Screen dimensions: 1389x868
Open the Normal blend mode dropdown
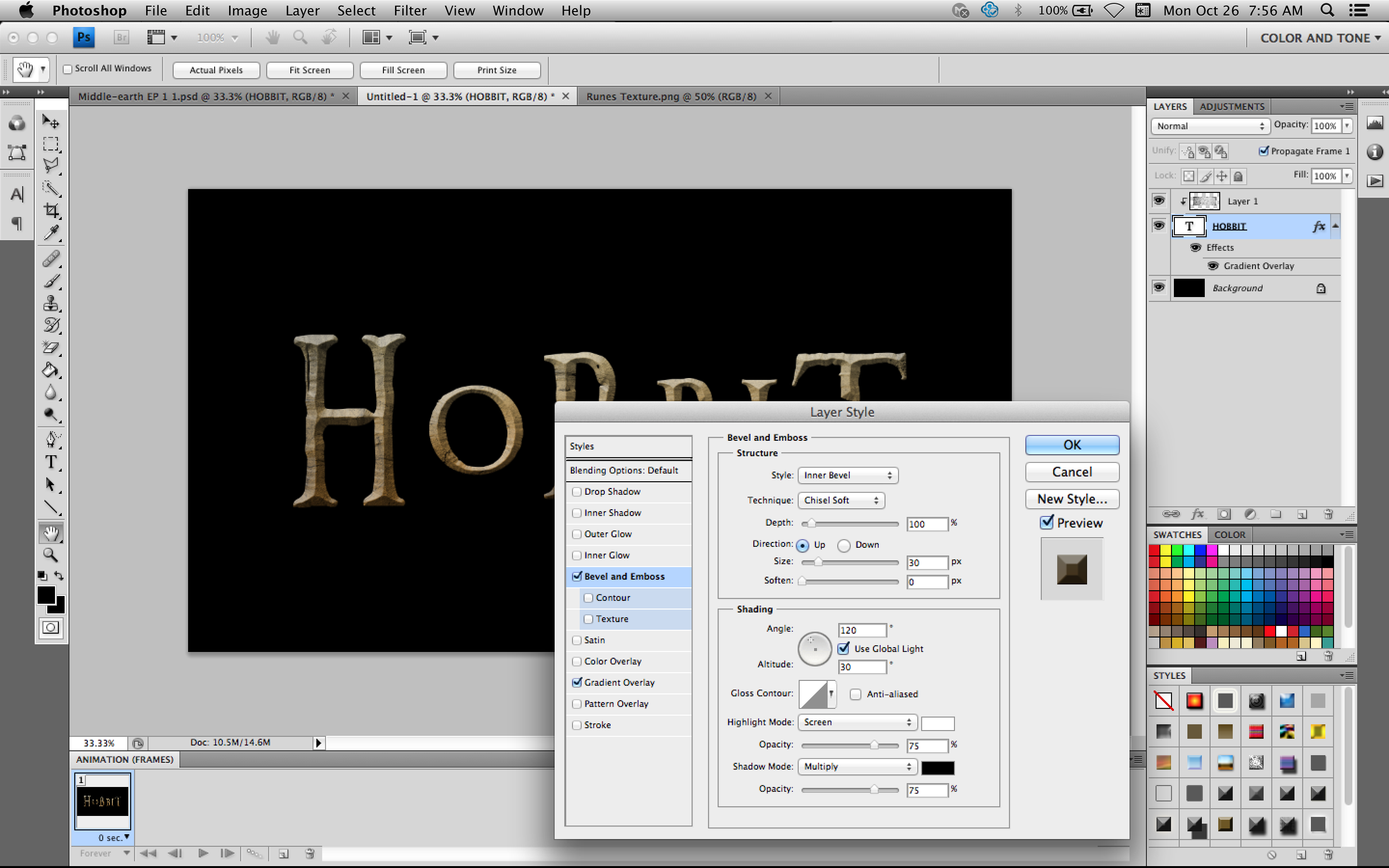pos(1210,126)
